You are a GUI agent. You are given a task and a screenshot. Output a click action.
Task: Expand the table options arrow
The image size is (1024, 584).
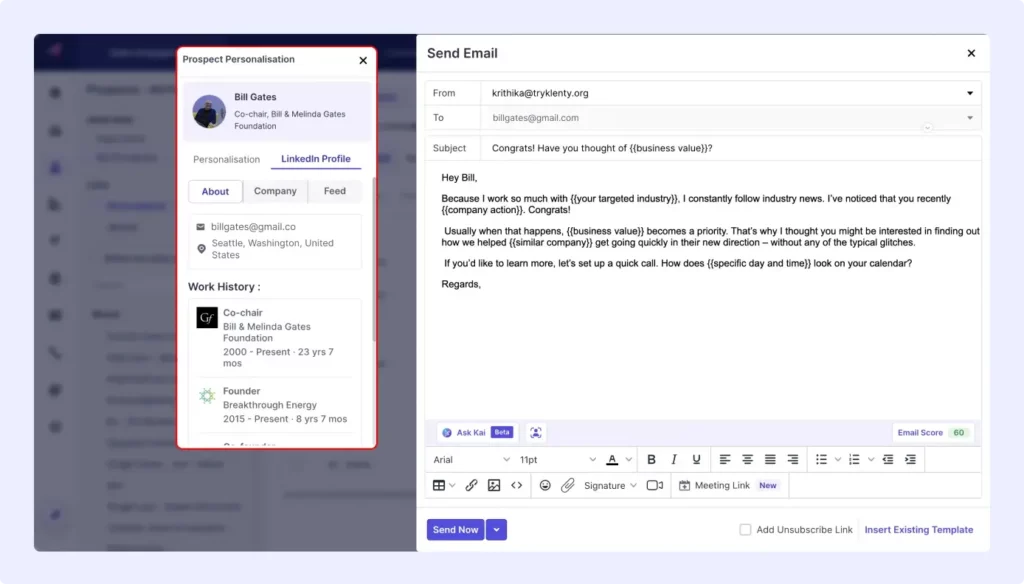click(x=452, y=485)
